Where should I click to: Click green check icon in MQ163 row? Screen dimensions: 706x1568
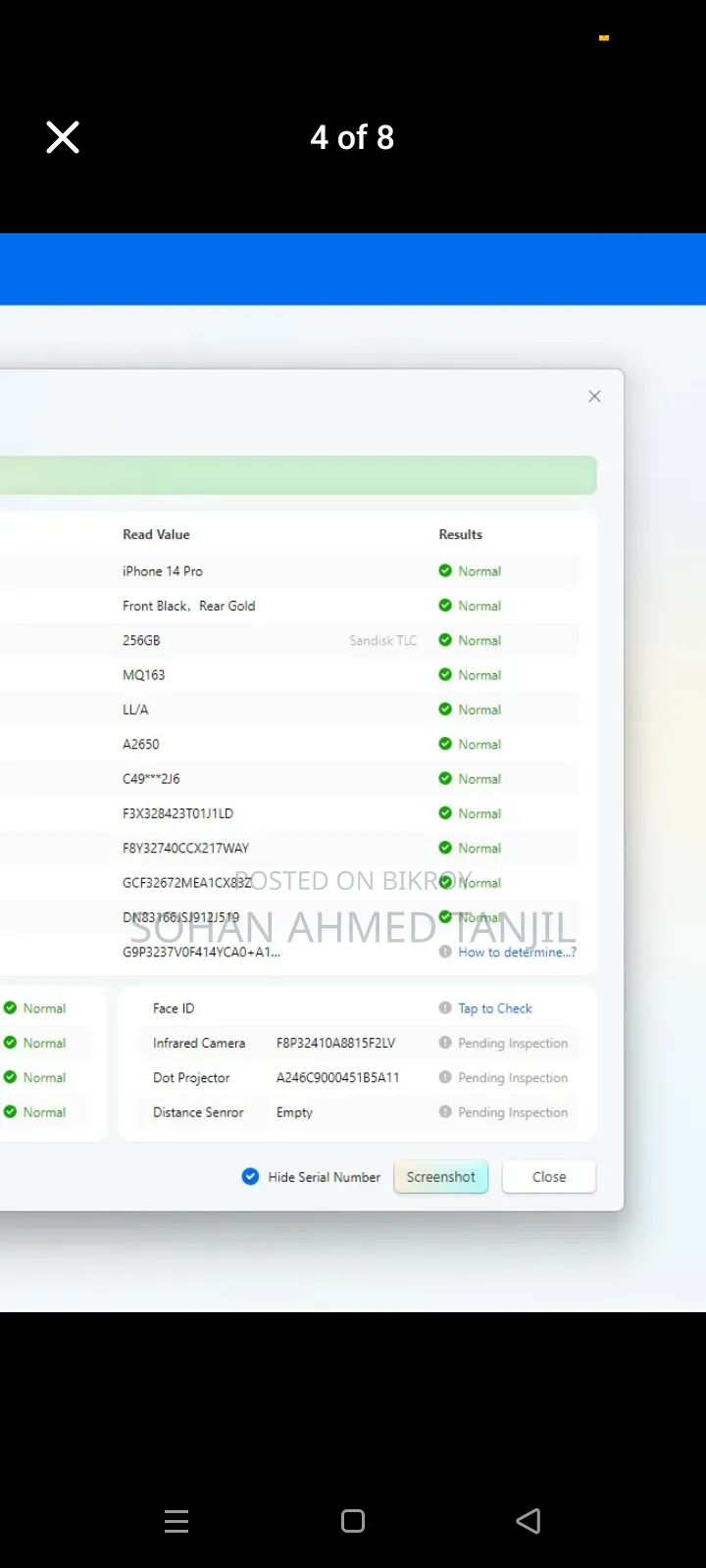(x=445, y=674)
